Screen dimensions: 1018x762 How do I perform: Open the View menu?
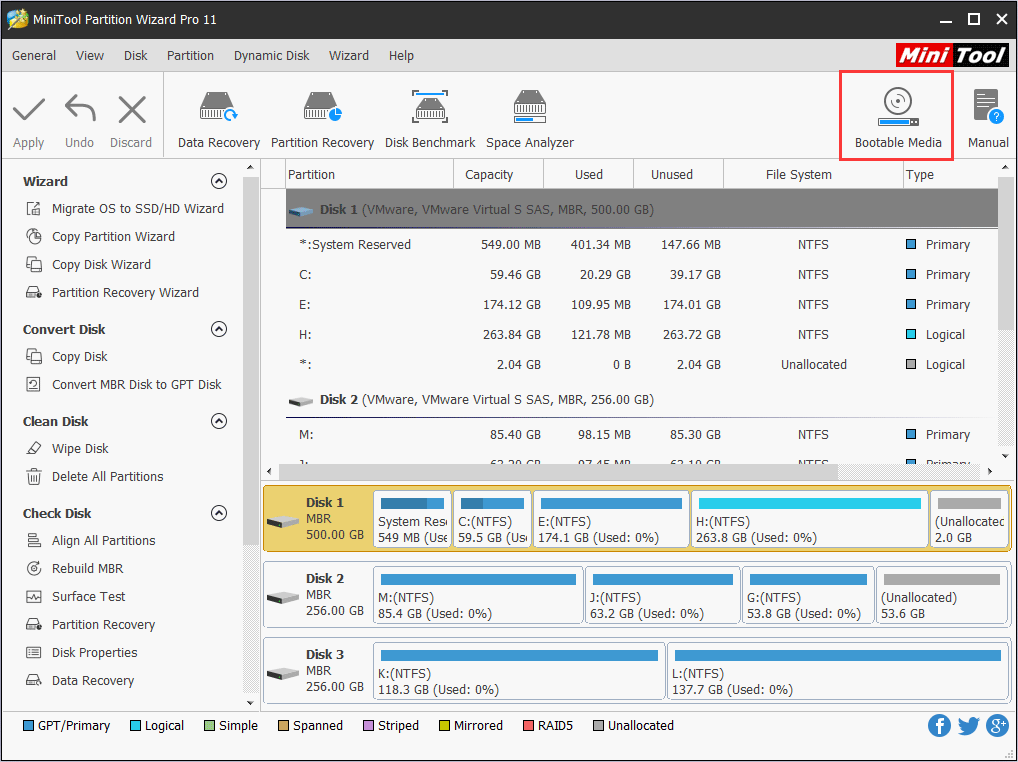(90, 55)
